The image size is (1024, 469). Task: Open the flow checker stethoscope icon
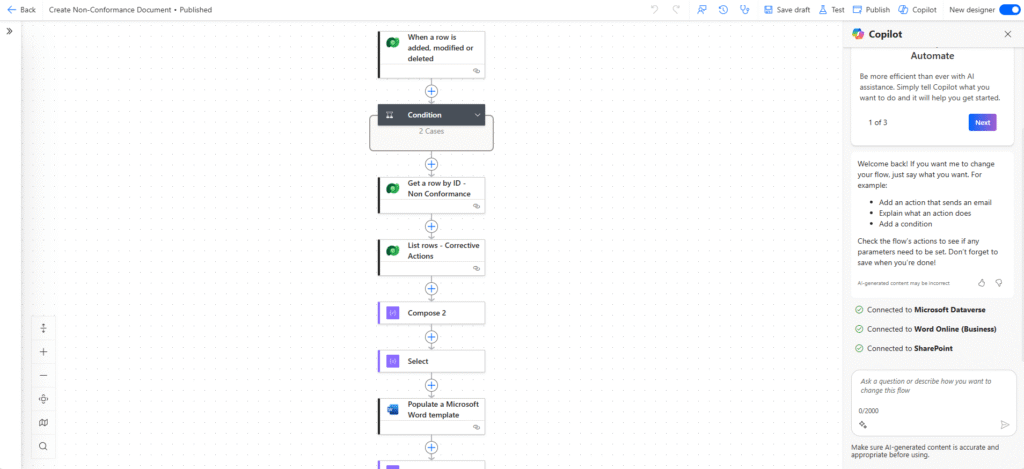tap(744, 9)
